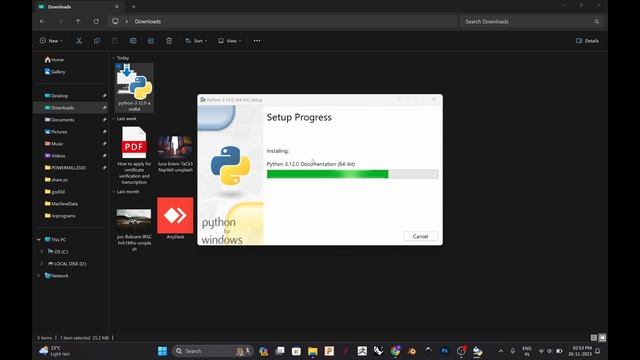Viewport: 640px width, 360px height.
Task: Open the Sort dropdown menu
Action: [196, 41]
